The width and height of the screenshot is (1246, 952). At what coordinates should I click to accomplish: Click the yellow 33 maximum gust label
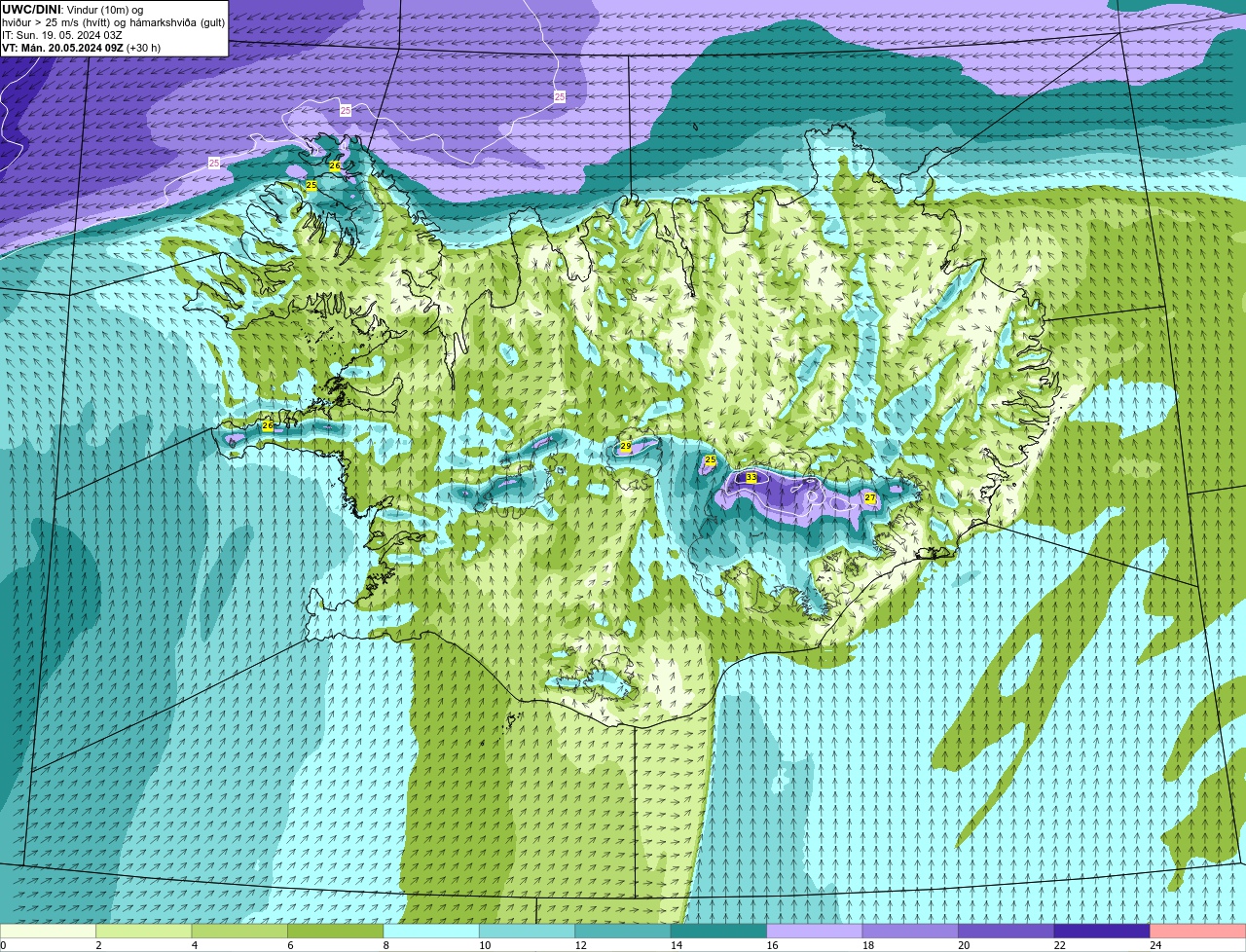pos(751,478)
